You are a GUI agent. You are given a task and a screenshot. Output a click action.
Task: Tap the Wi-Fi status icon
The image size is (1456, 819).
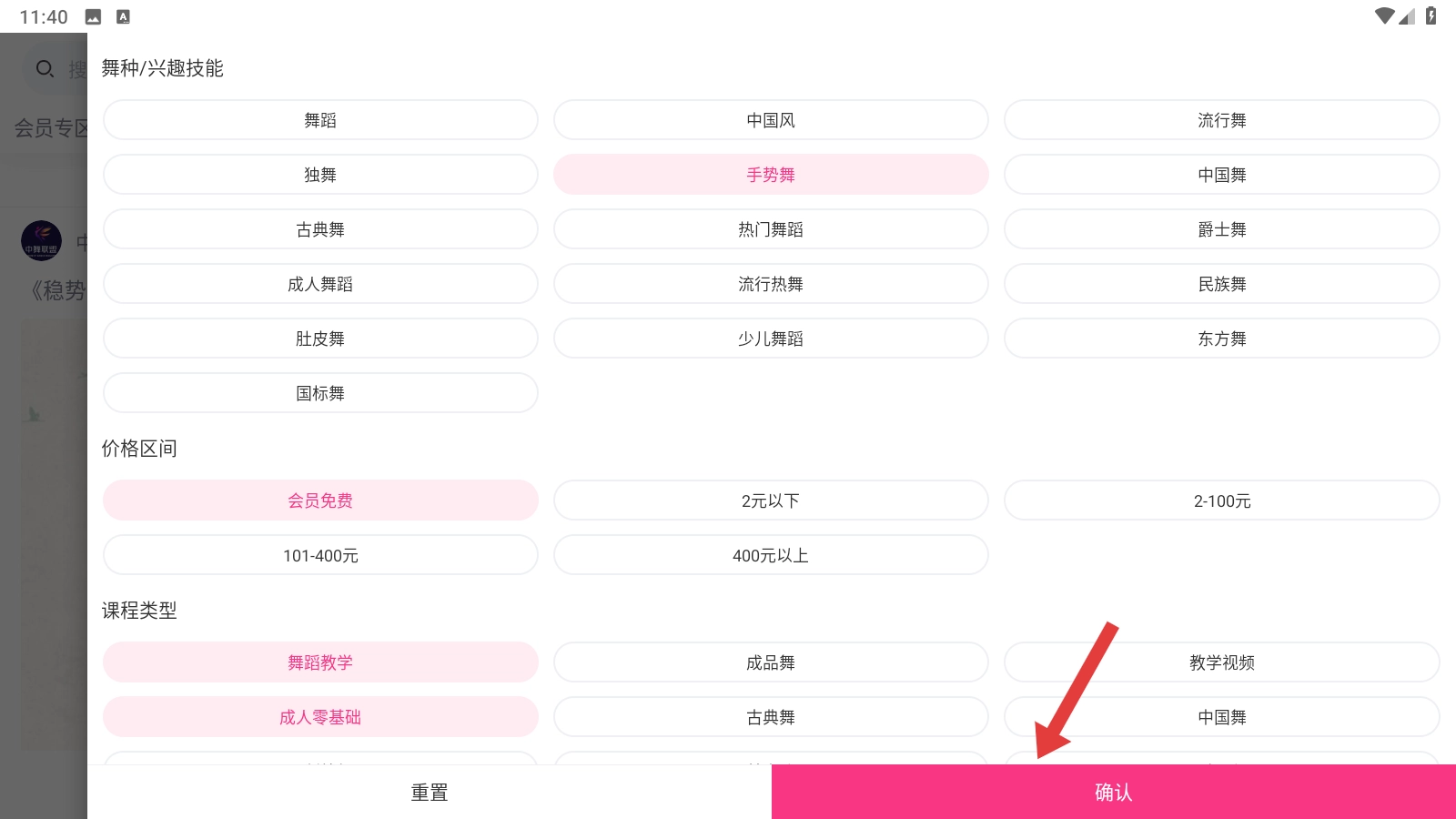(x=1384, y=16)
